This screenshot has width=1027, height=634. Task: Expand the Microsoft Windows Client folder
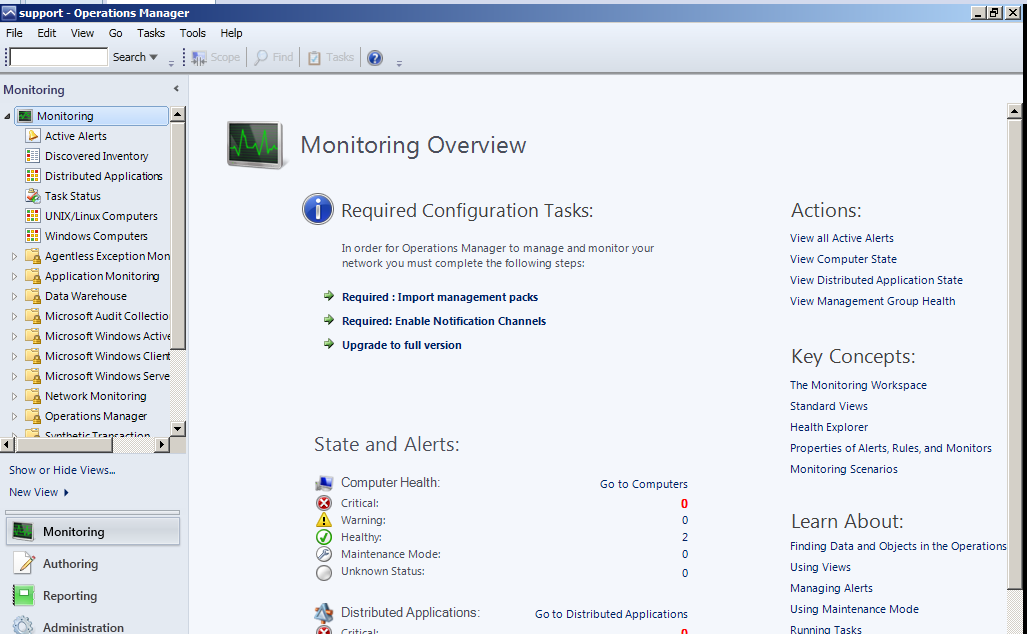(x=14, y=356)
